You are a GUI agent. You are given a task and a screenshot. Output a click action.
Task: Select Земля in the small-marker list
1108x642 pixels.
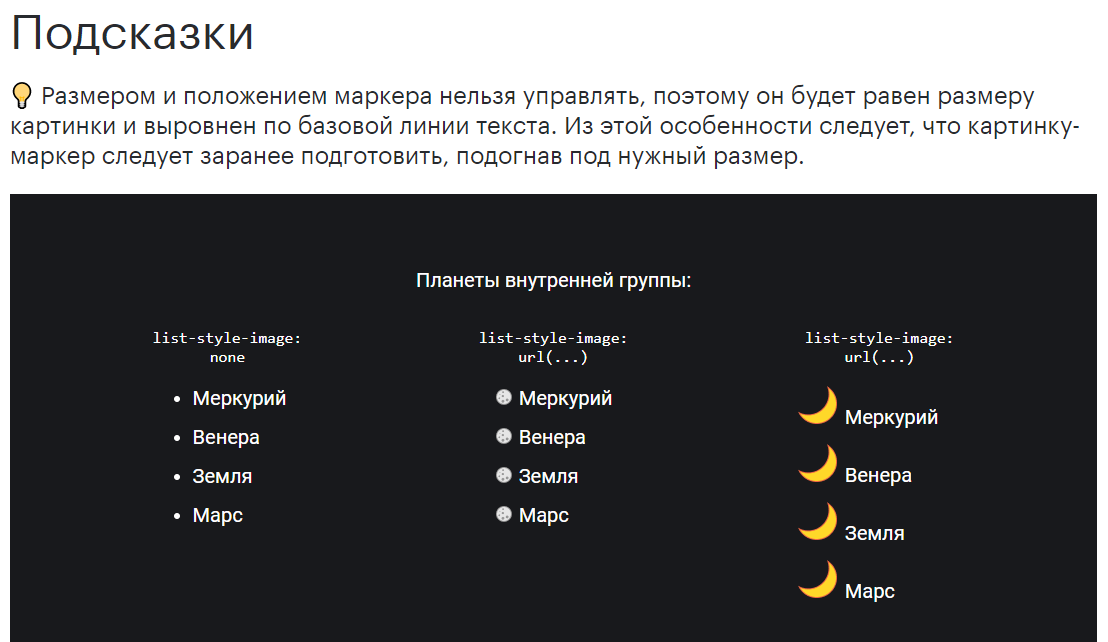click(x=548, y=476)
